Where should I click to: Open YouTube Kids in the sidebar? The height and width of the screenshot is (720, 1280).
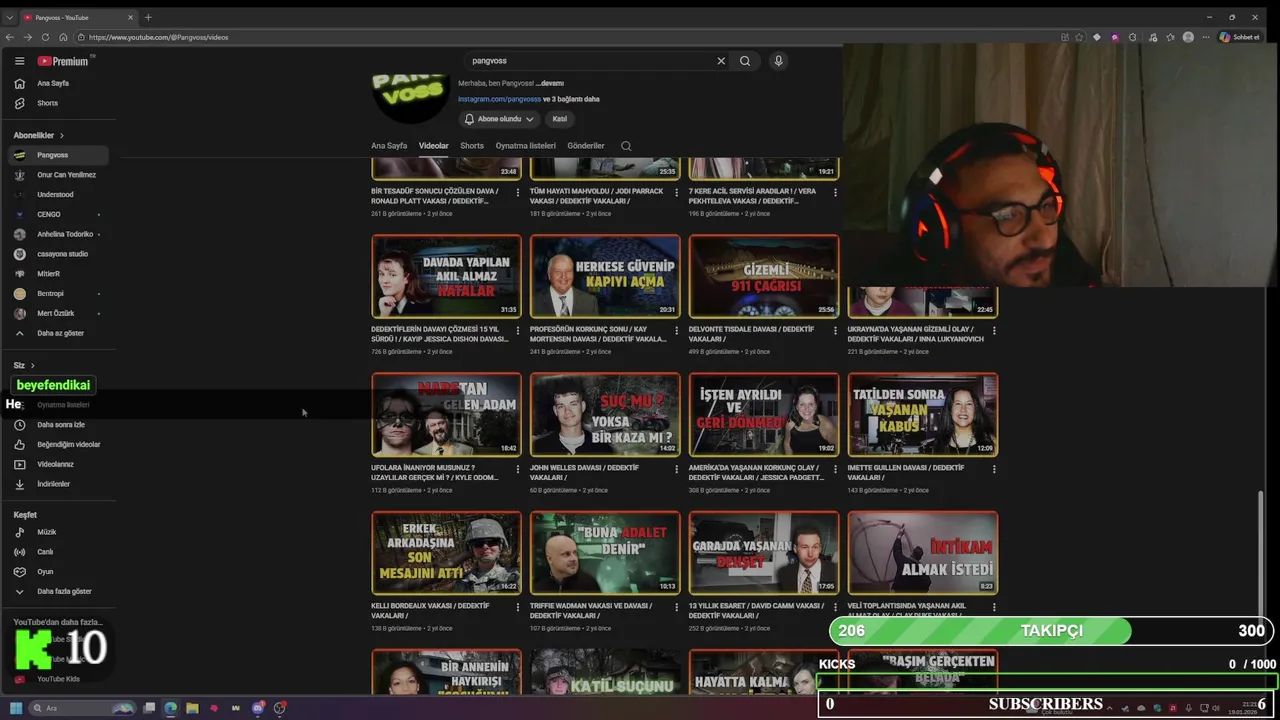58,679
